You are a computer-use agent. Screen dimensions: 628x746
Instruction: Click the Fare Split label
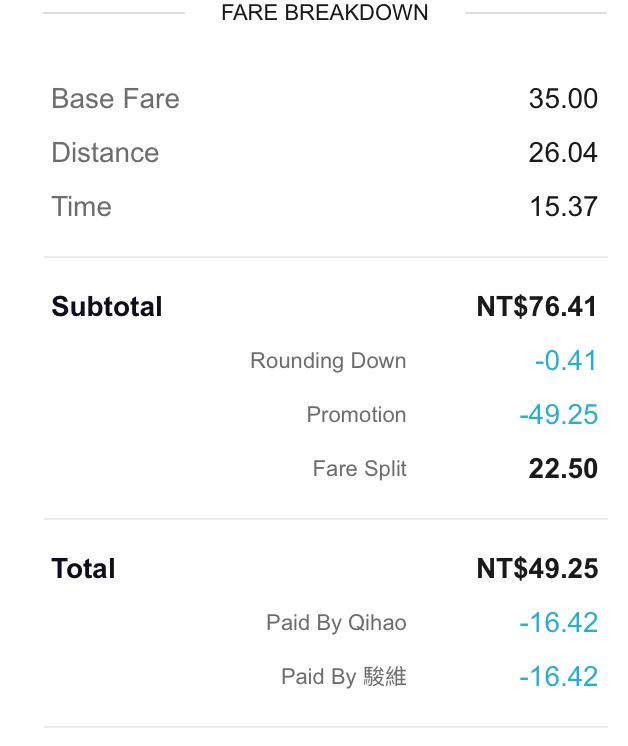pyautogui.click(x=360, y=469)
